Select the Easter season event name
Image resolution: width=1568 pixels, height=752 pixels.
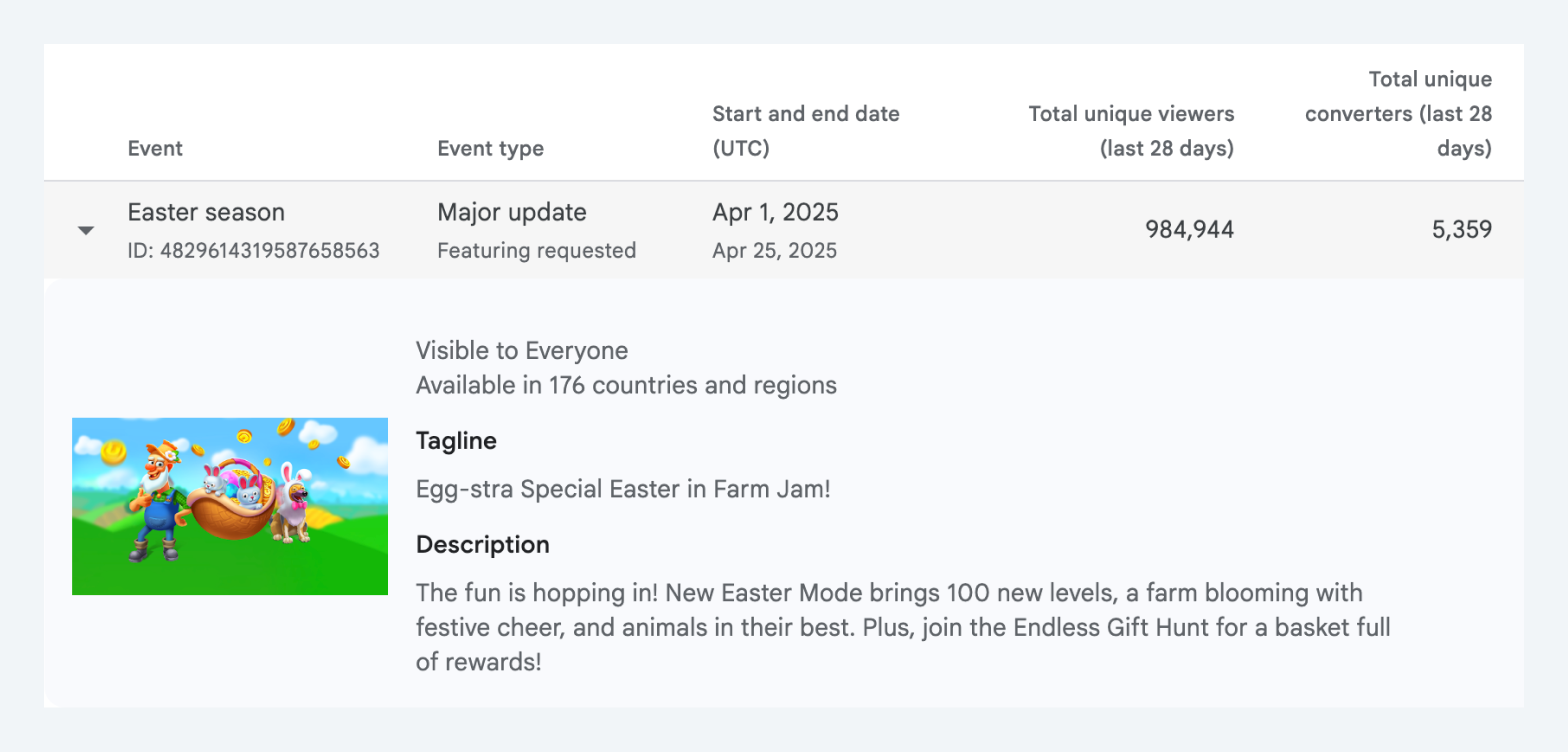point(206,212)
